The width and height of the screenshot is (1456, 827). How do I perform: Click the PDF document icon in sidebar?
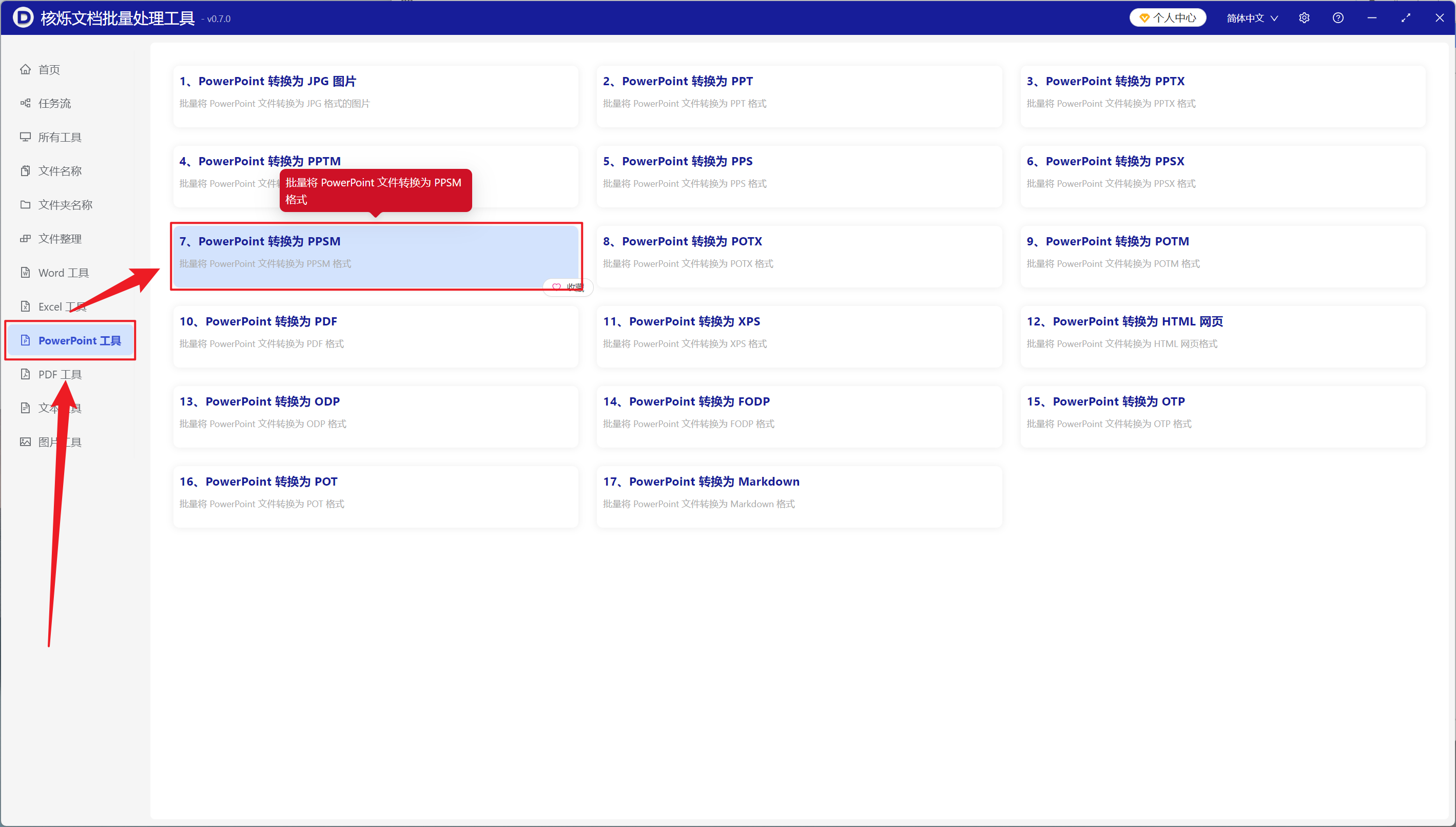(26, 374)
